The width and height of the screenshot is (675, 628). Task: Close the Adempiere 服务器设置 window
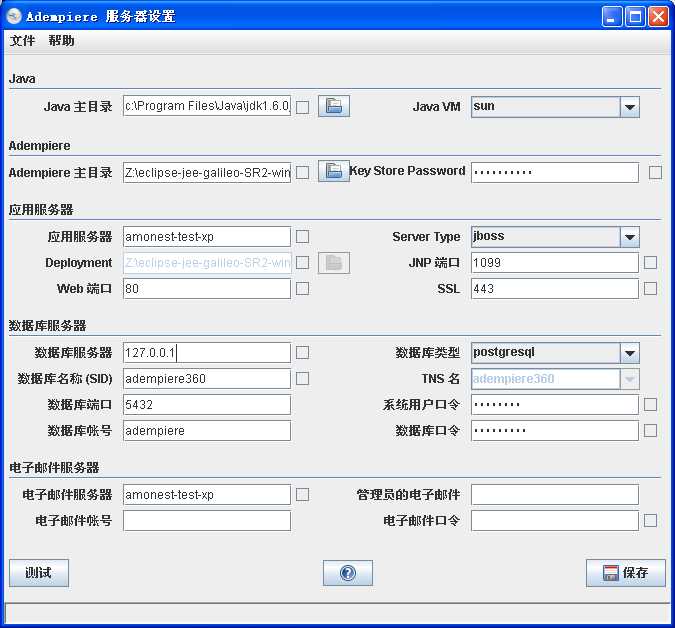658,17
